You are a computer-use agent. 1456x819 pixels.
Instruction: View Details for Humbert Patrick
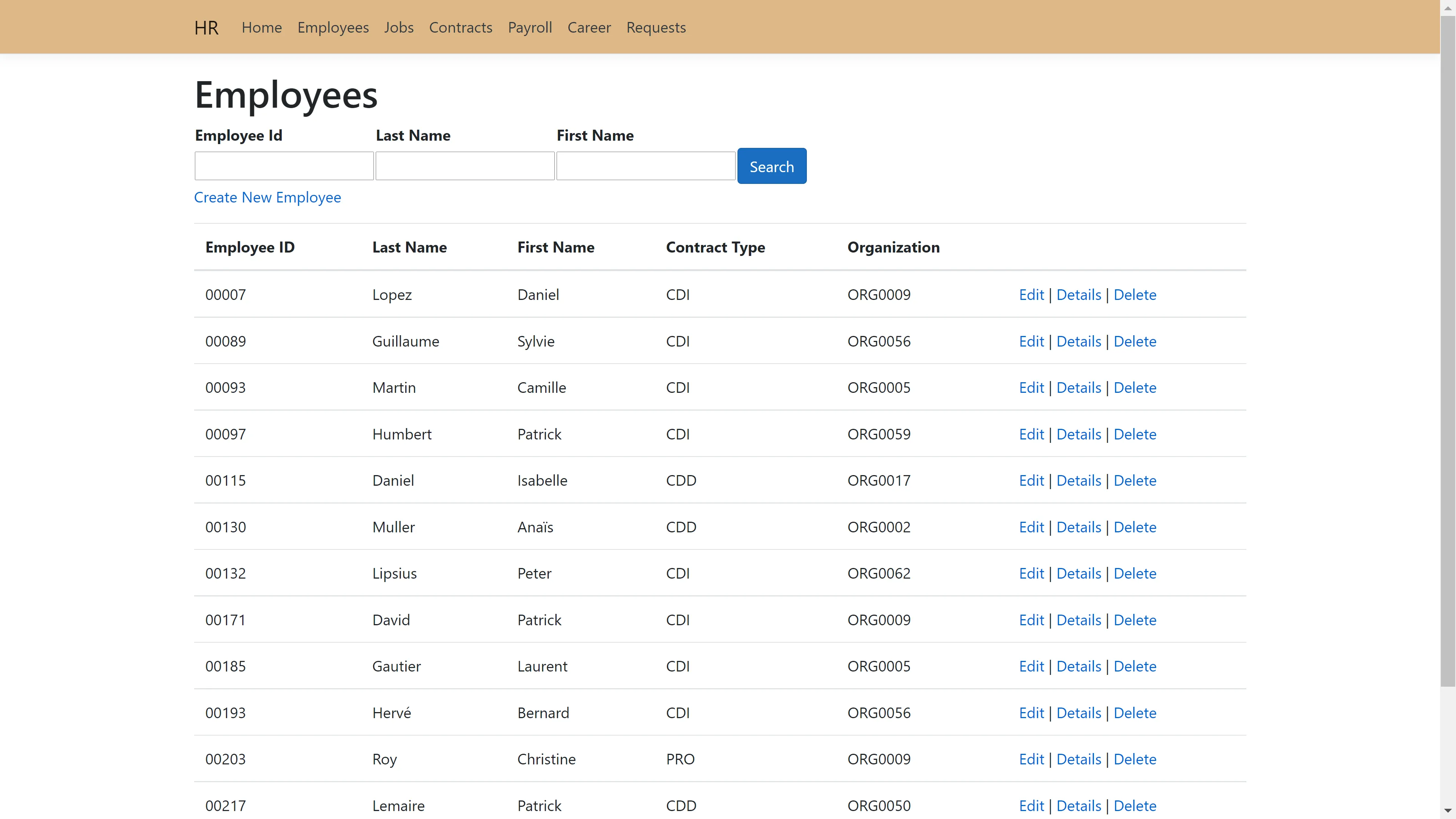pos(1078,434)
